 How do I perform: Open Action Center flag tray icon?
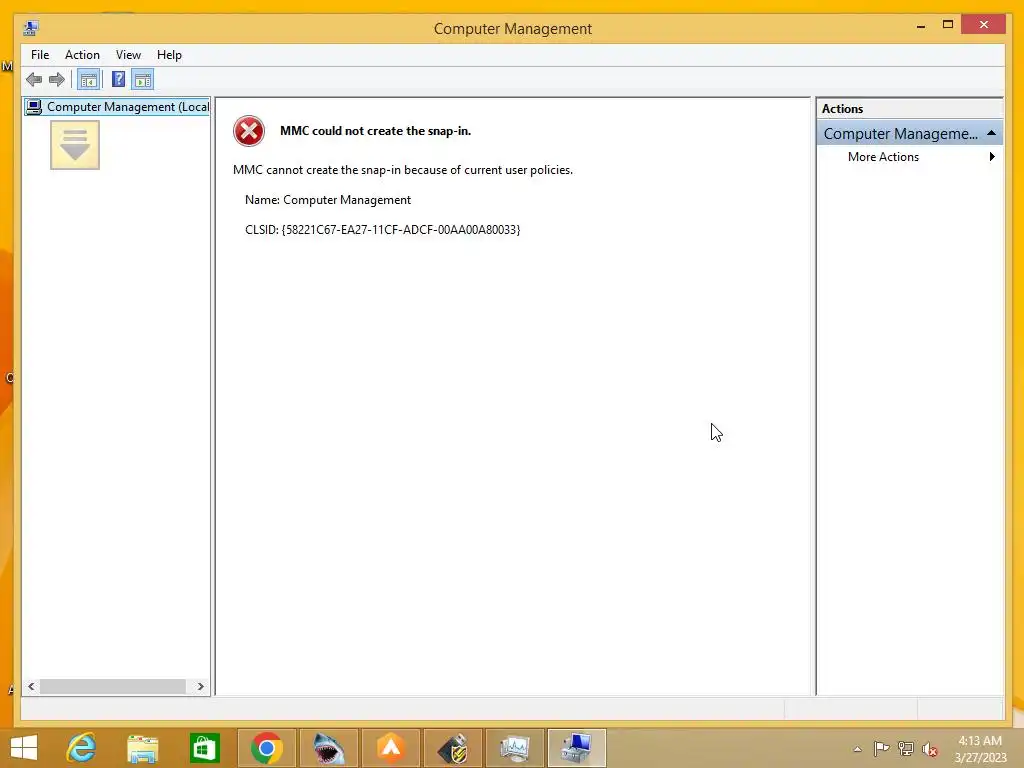[x=881, y=748]
